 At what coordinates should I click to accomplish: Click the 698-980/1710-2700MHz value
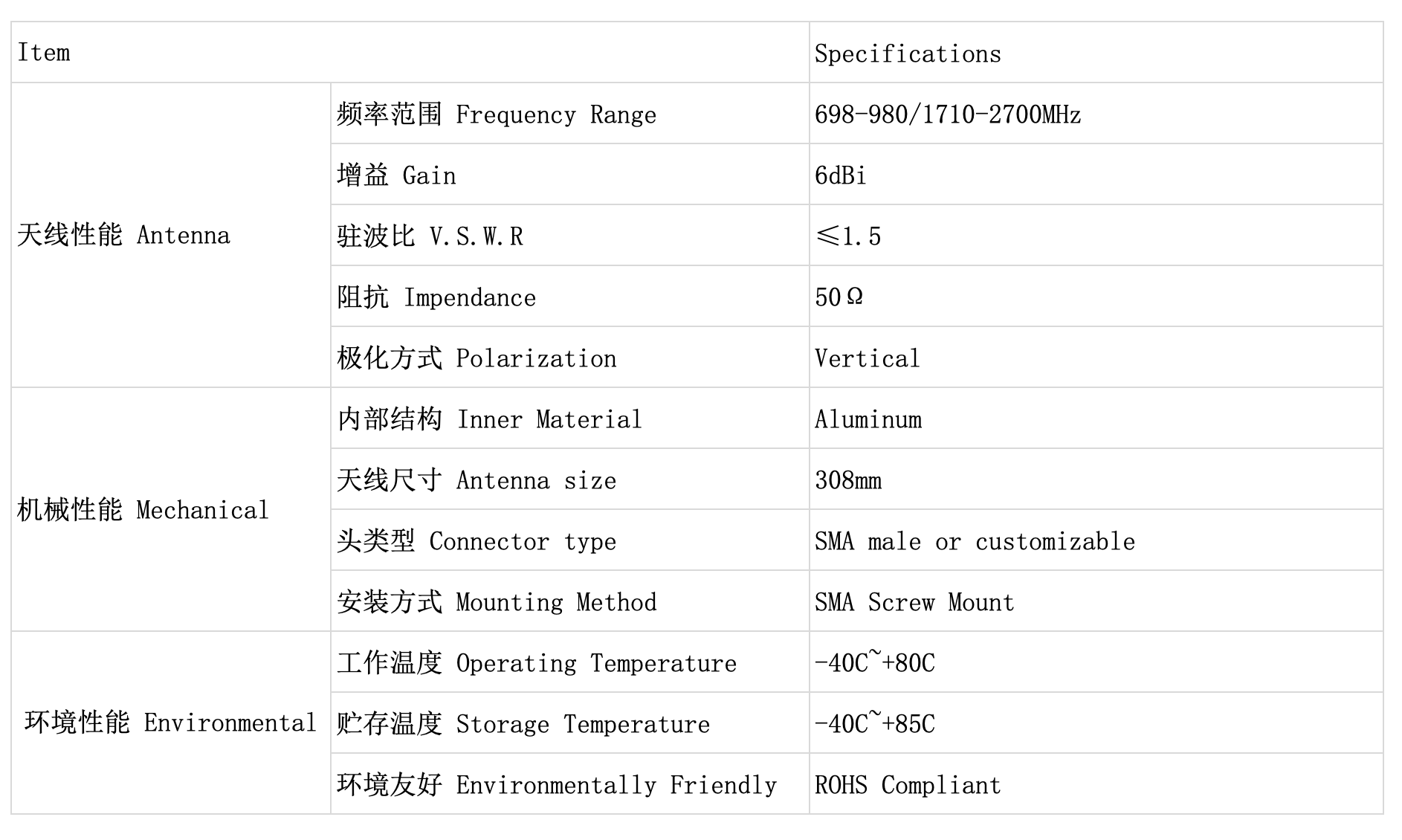coord(948,114)
